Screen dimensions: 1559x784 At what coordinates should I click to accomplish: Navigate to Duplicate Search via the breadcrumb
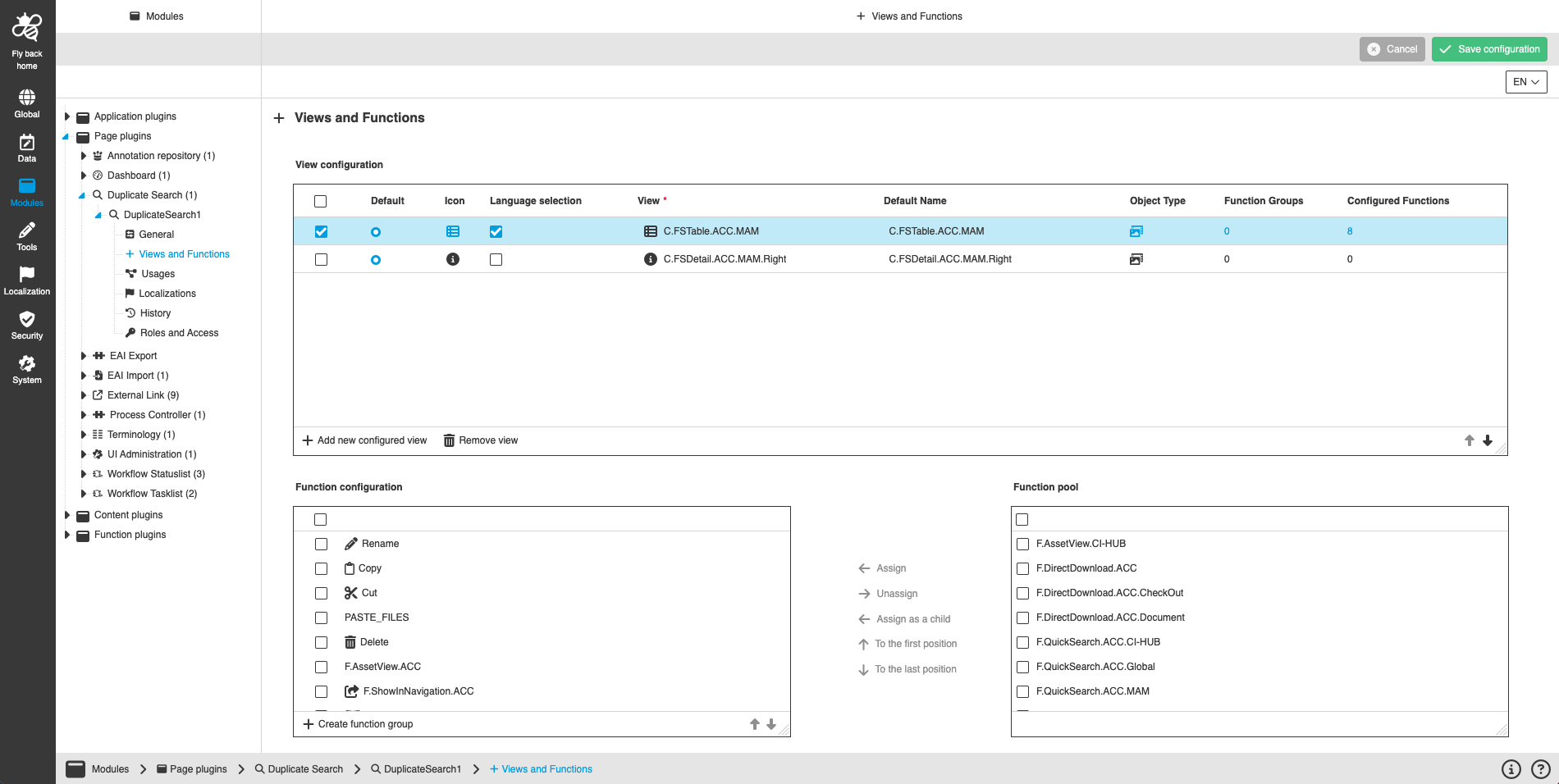click(x=305, y=769)
